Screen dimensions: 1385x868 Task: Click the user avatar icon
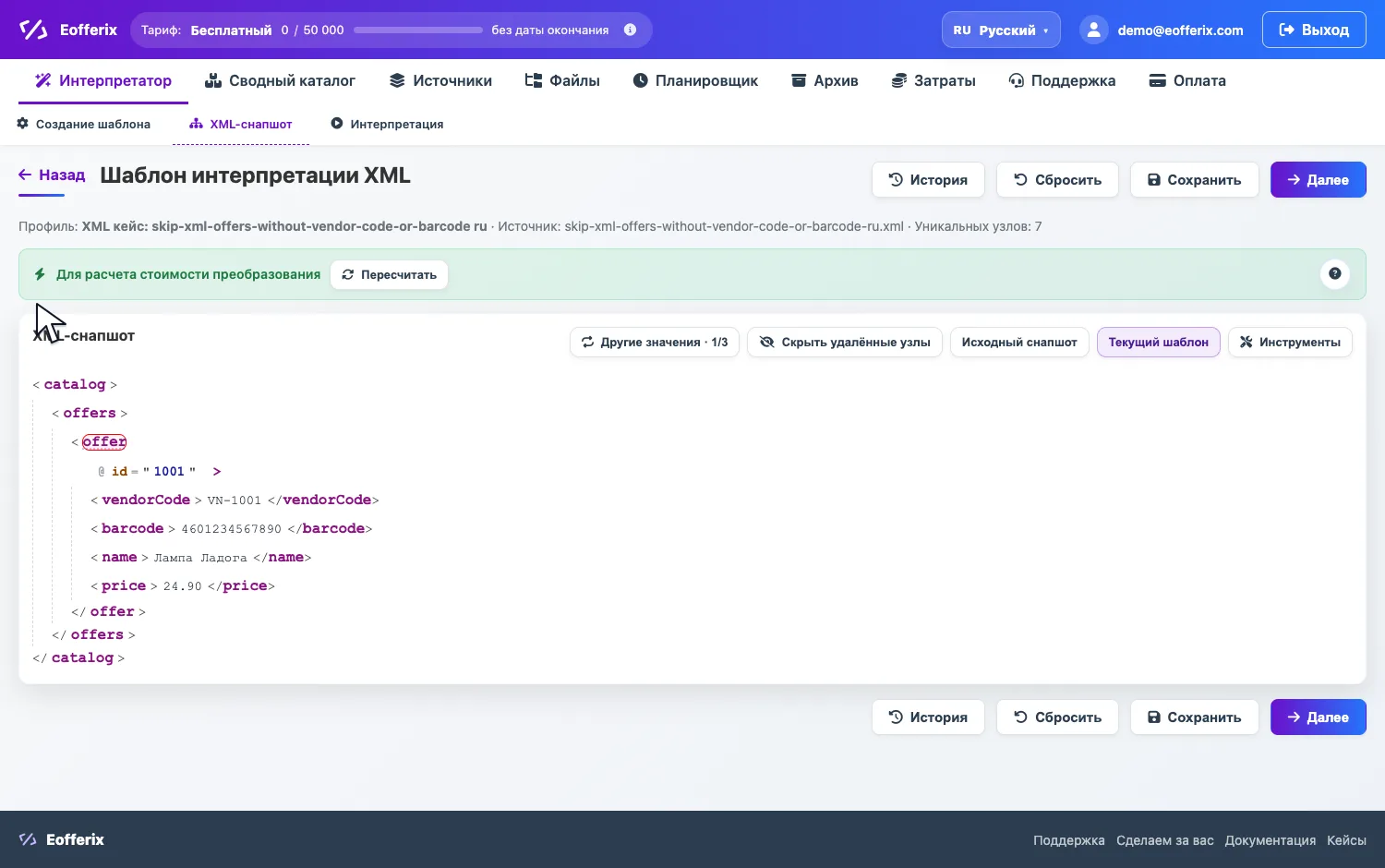point(1093,30)
